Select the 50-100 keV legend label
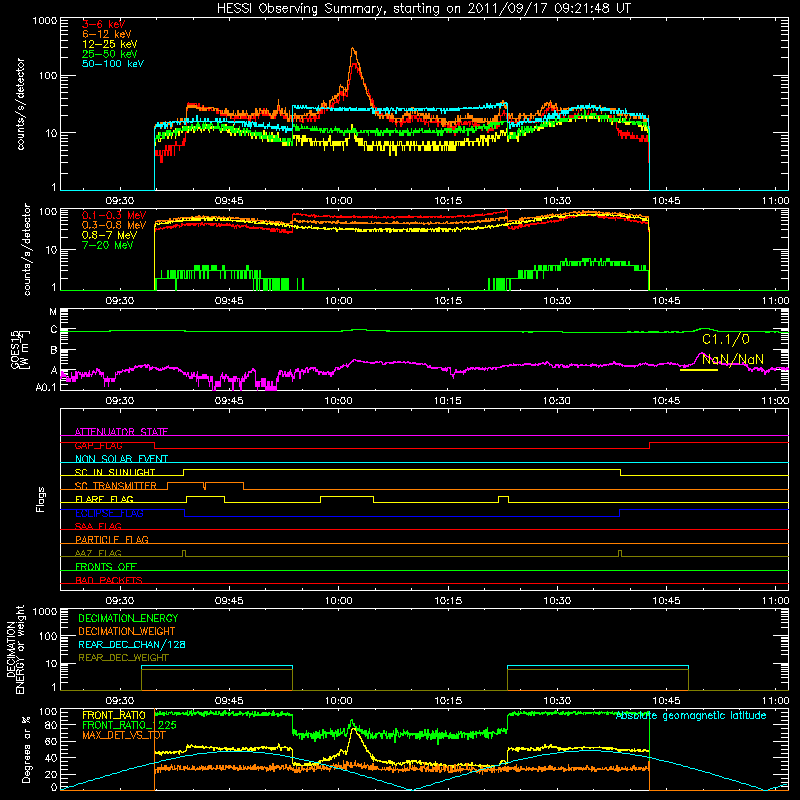Viewport: 800px width, 800px height. point(113,64)
